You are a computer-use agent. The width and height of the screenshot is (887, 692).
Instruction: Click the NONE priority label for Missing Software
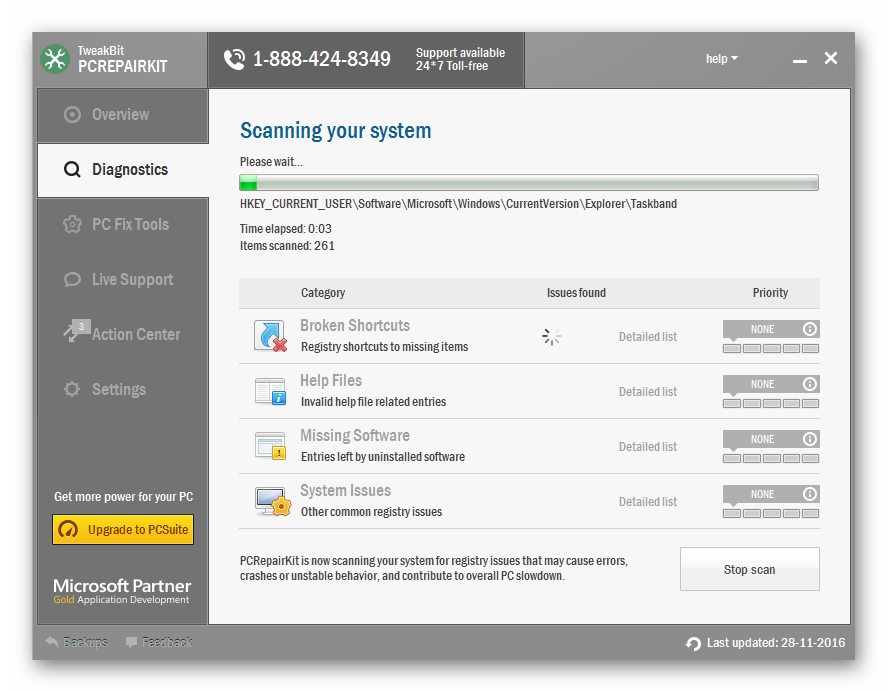coord(762,439)
